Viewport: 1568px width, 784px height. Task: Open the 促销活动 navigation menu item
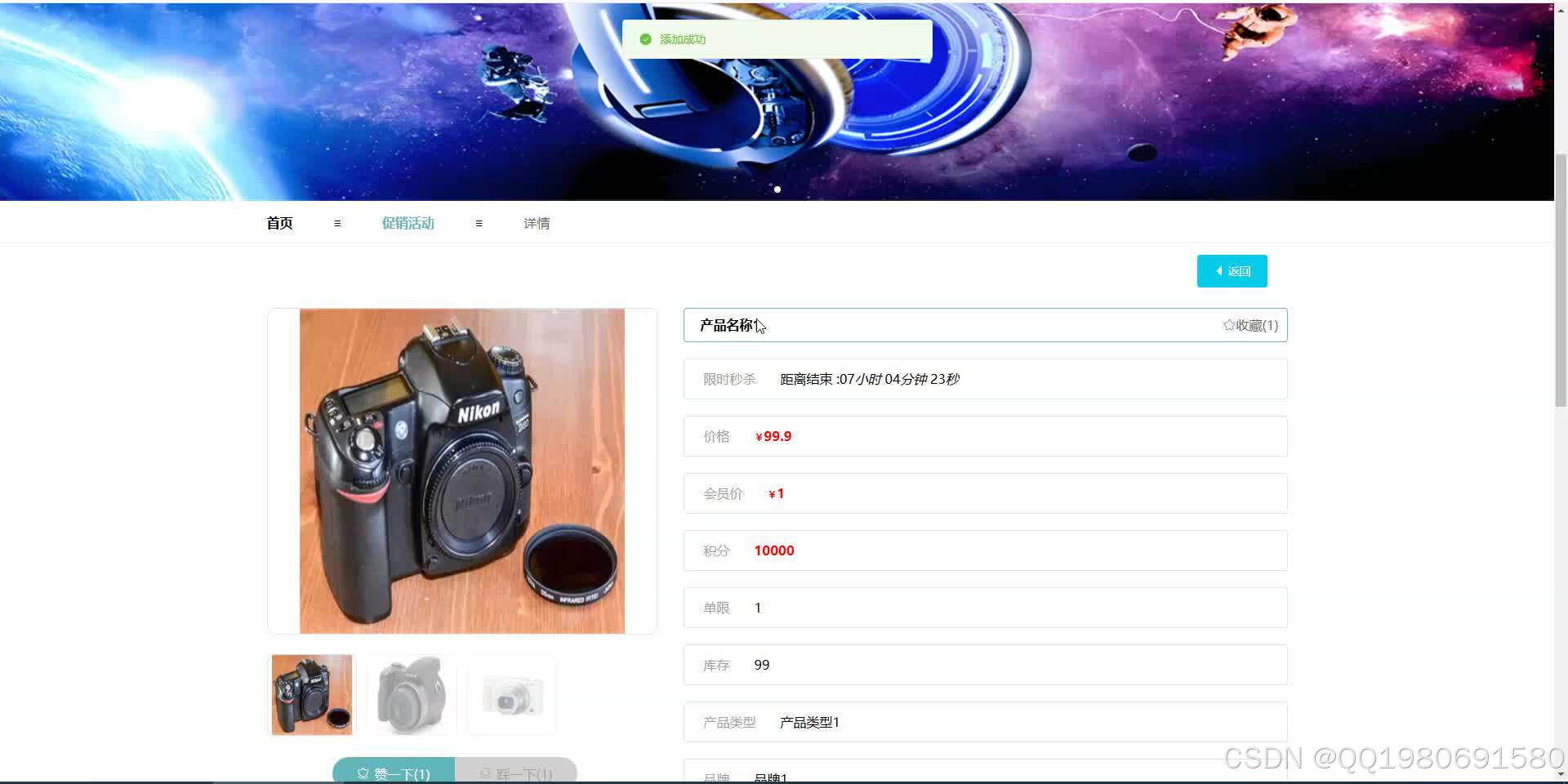tap(407, 222)
